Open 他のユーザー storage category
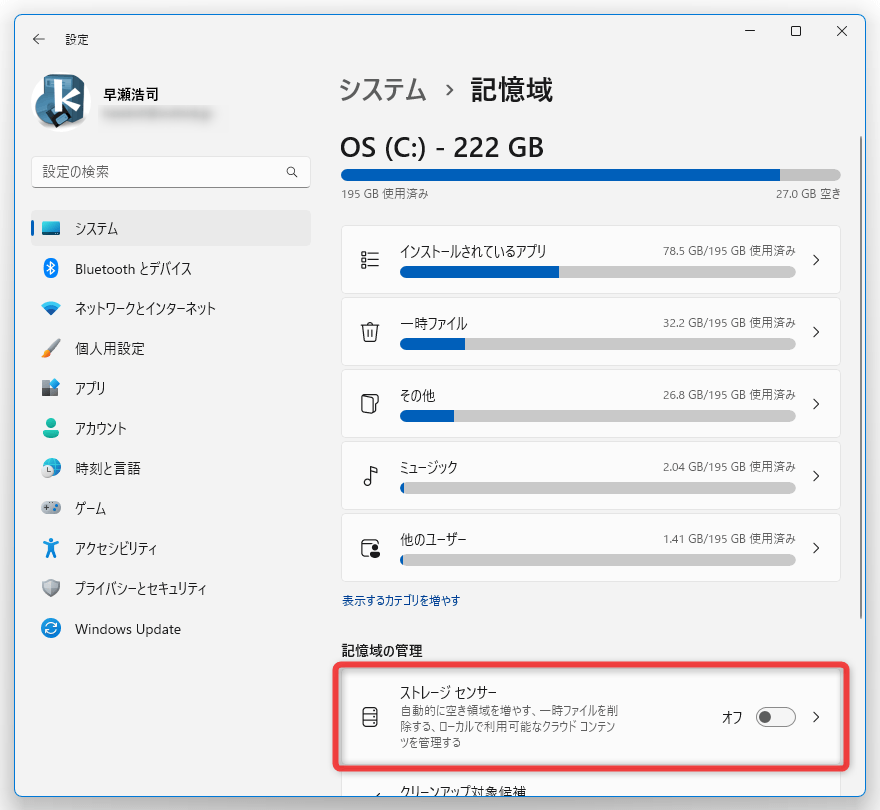Image resolution: width=880 pixels, height=810 pixels. pyautogui.click(x=590, y=547)
